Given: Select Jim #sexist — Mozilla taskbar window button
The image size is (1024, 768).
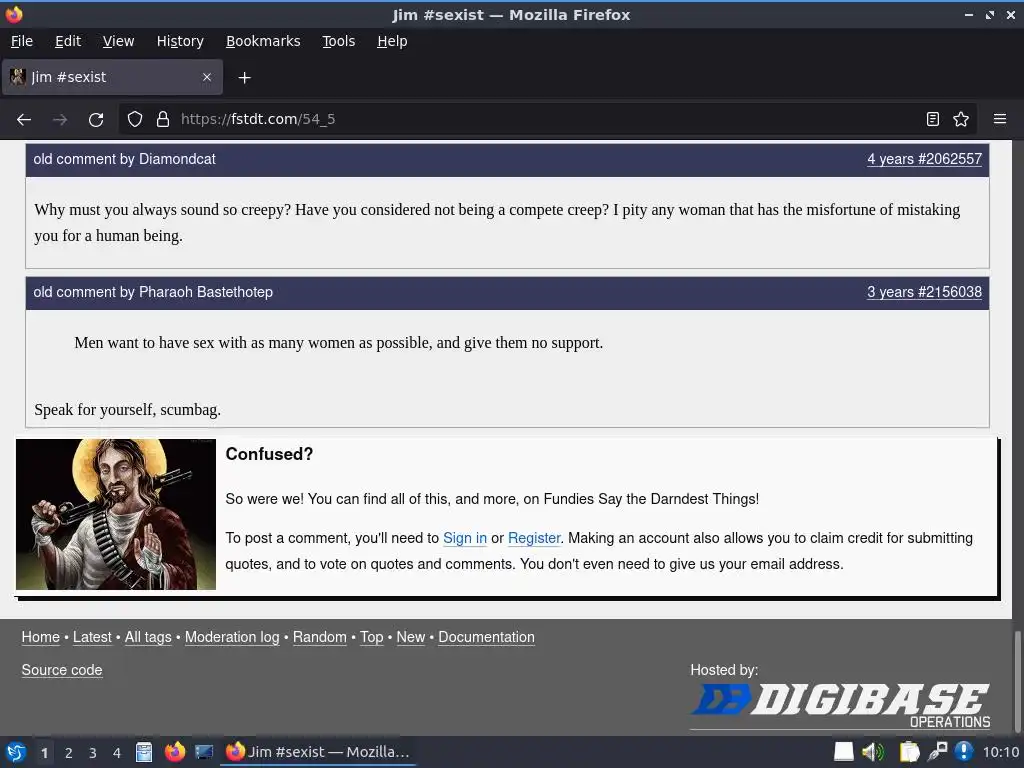Looking at the screenshot, I should (x=319, y=752).
